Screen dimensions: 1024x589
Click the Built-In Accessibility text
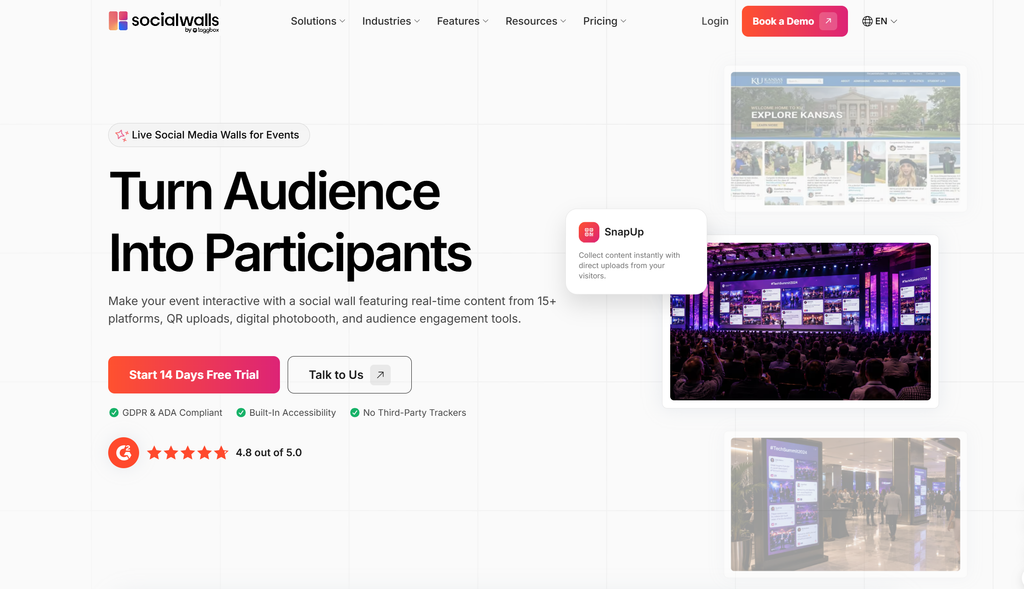click(293, 413)
